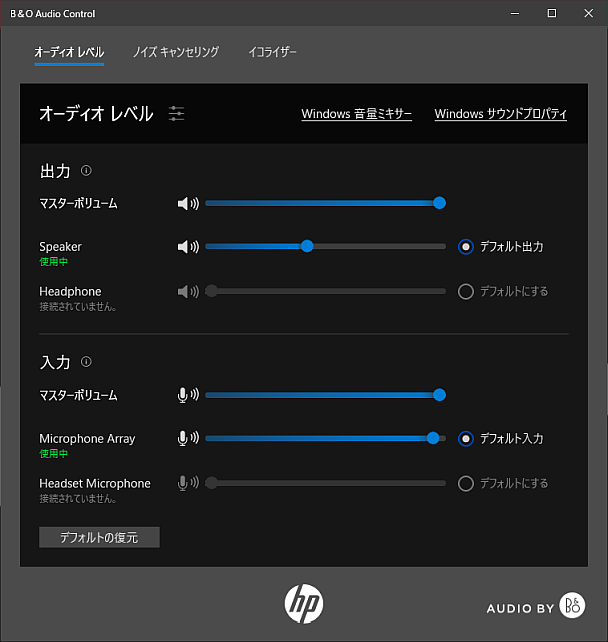
Task: Close the B&O Audio Control window
Action: point(589,14)
